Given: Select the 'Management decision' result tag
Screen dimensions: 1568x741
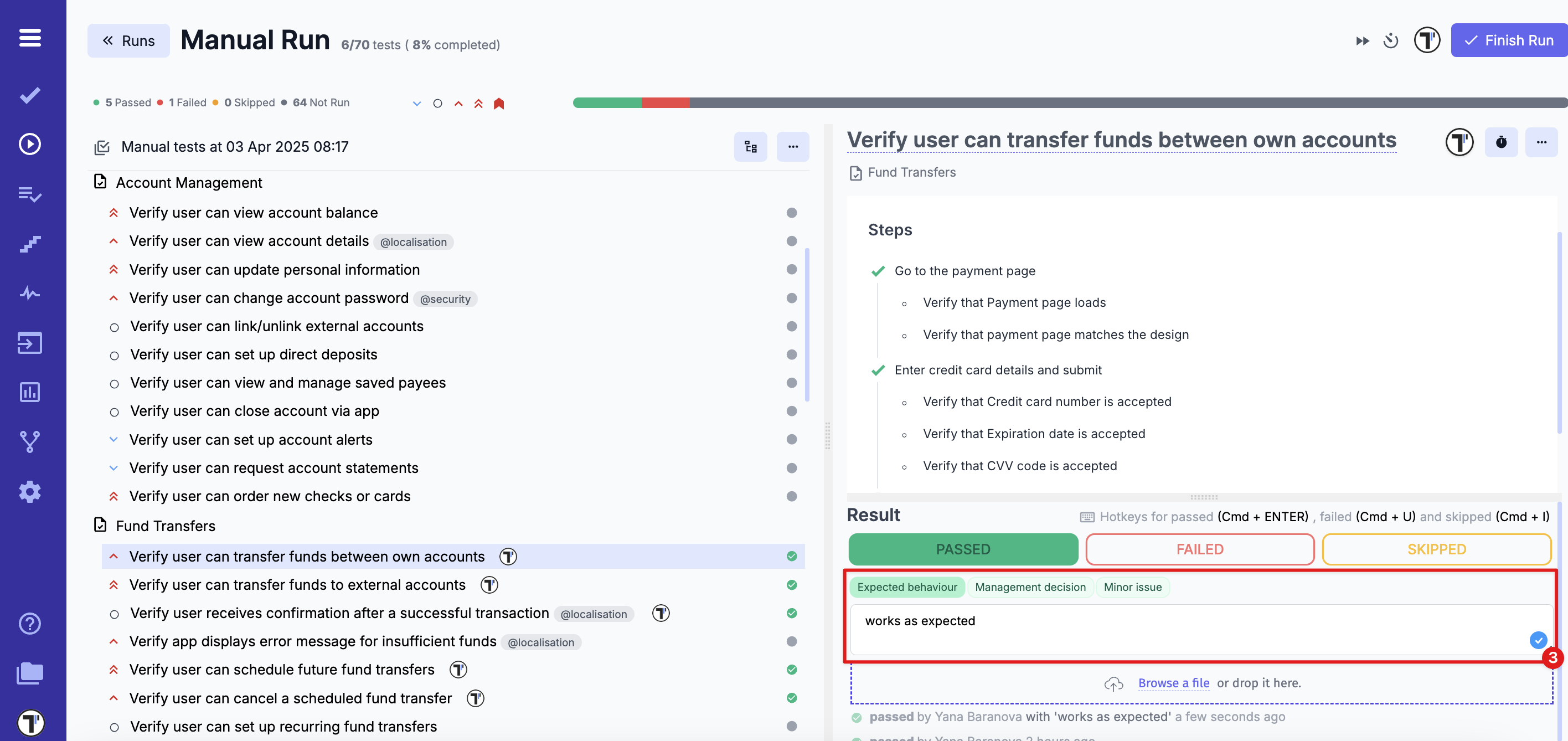Looking at the screenshot, I should tap(1030, 587).
